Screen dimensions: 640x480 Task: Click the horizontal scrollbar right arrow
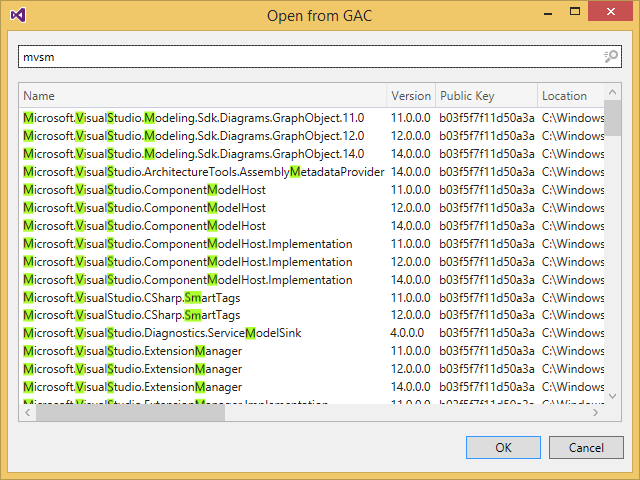click(x=596, y=413)
